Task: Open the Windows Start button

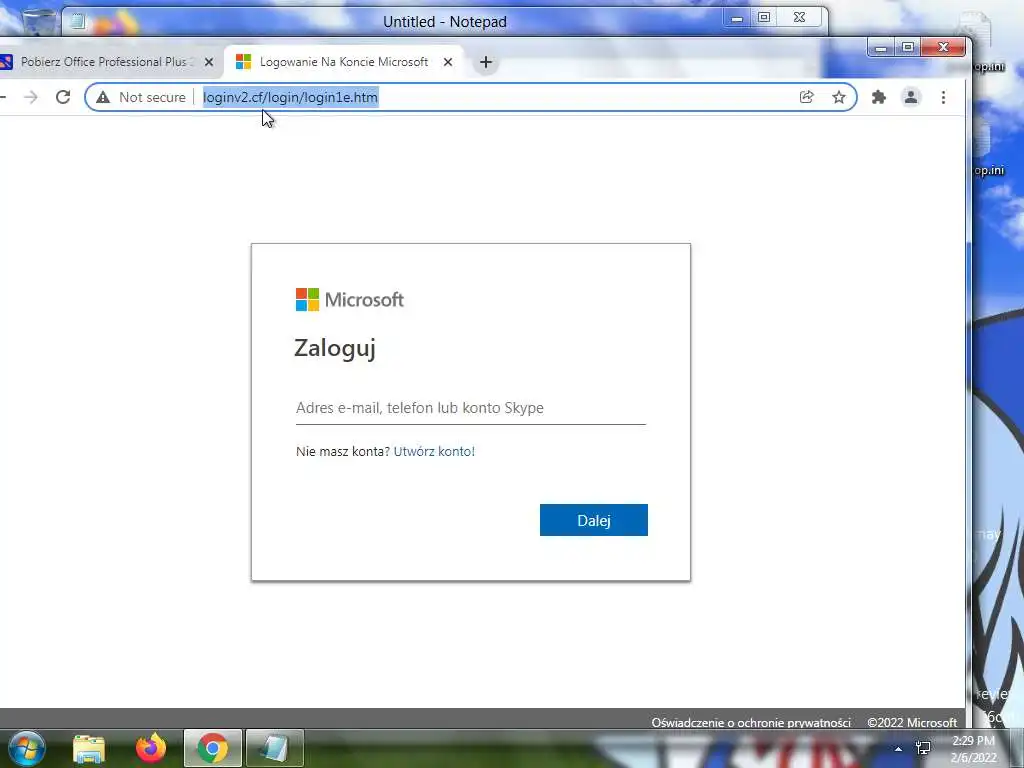Action: [26, 748]
